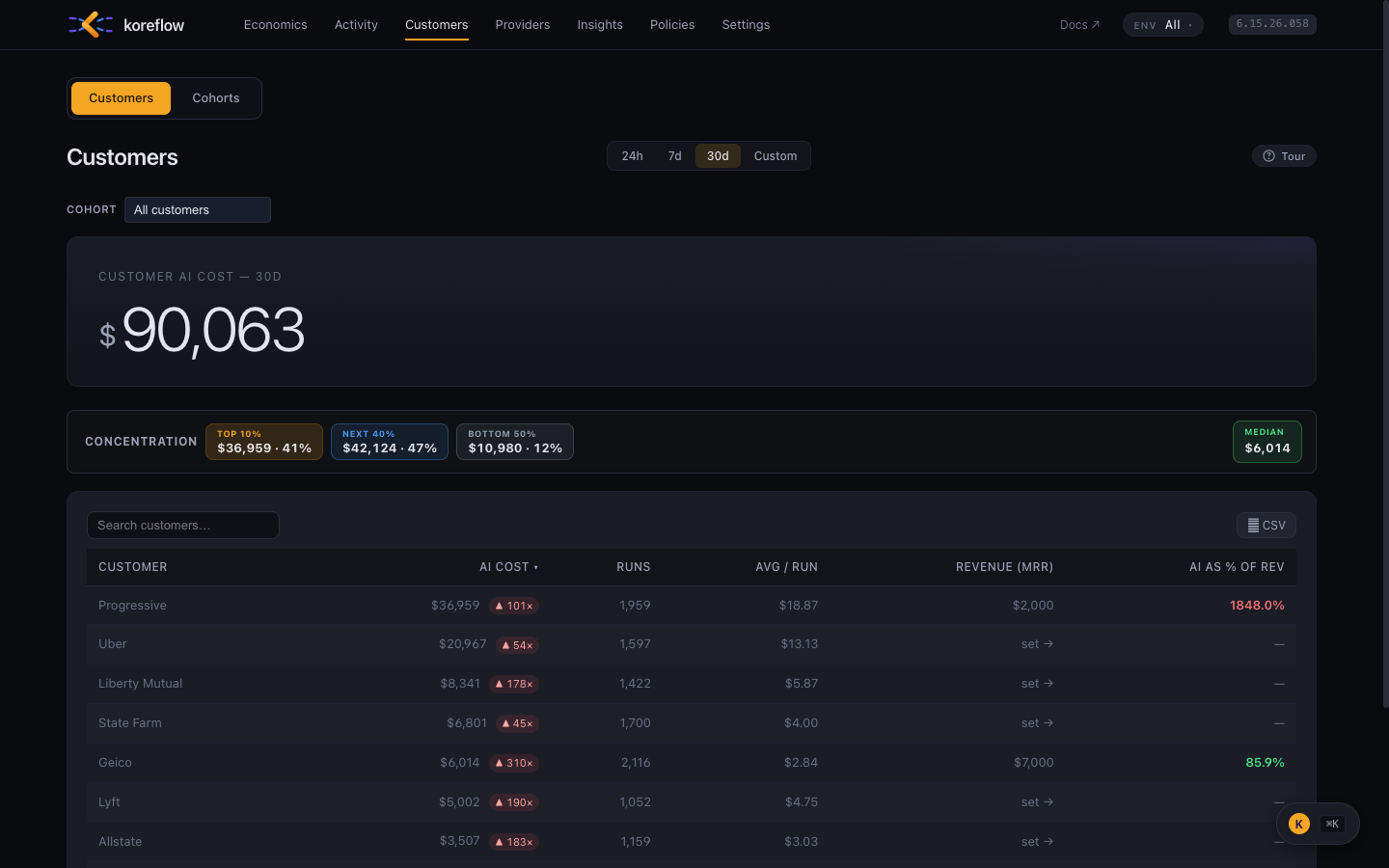
Task: Open the Tour help button
Action: 1284,156
